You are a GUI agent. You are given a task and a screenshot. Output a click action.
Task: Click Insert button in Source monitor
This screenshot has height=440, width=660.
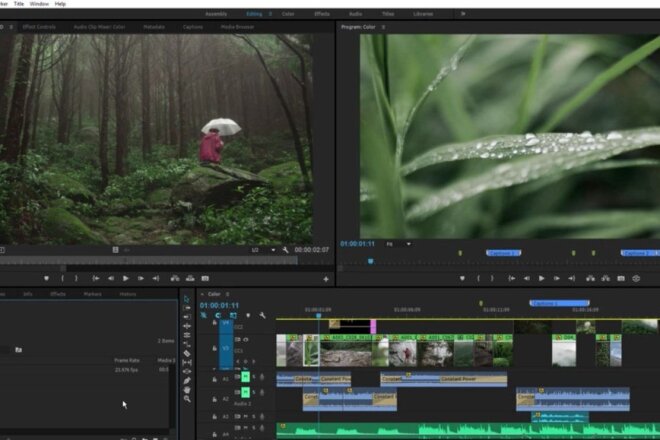[x=175, y=278]
